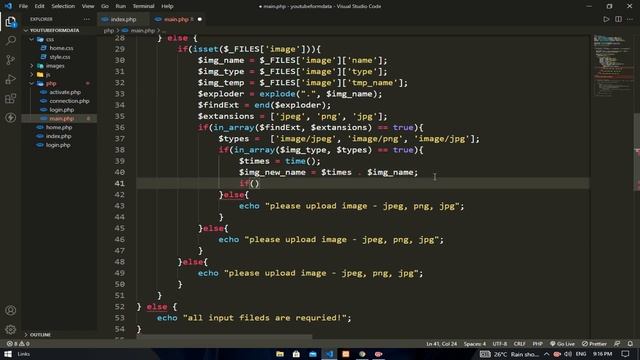The height and width of the screenshot is (360, 640).
Task: Click Spaces: 4 indentation setting
Action: 475,344
